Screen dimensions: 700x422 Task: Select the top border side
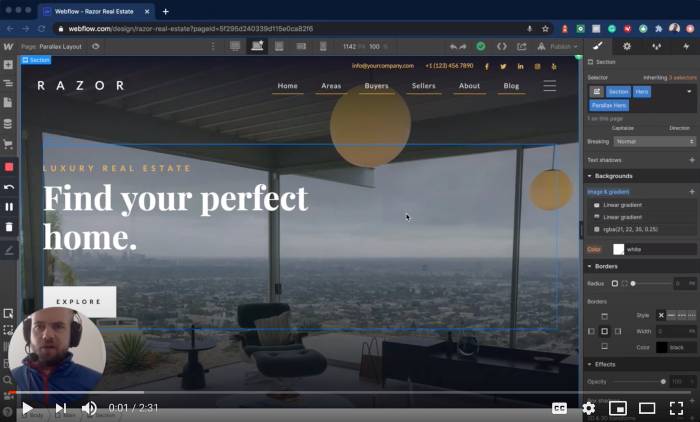pyautogui.click(x=604, y=316)
